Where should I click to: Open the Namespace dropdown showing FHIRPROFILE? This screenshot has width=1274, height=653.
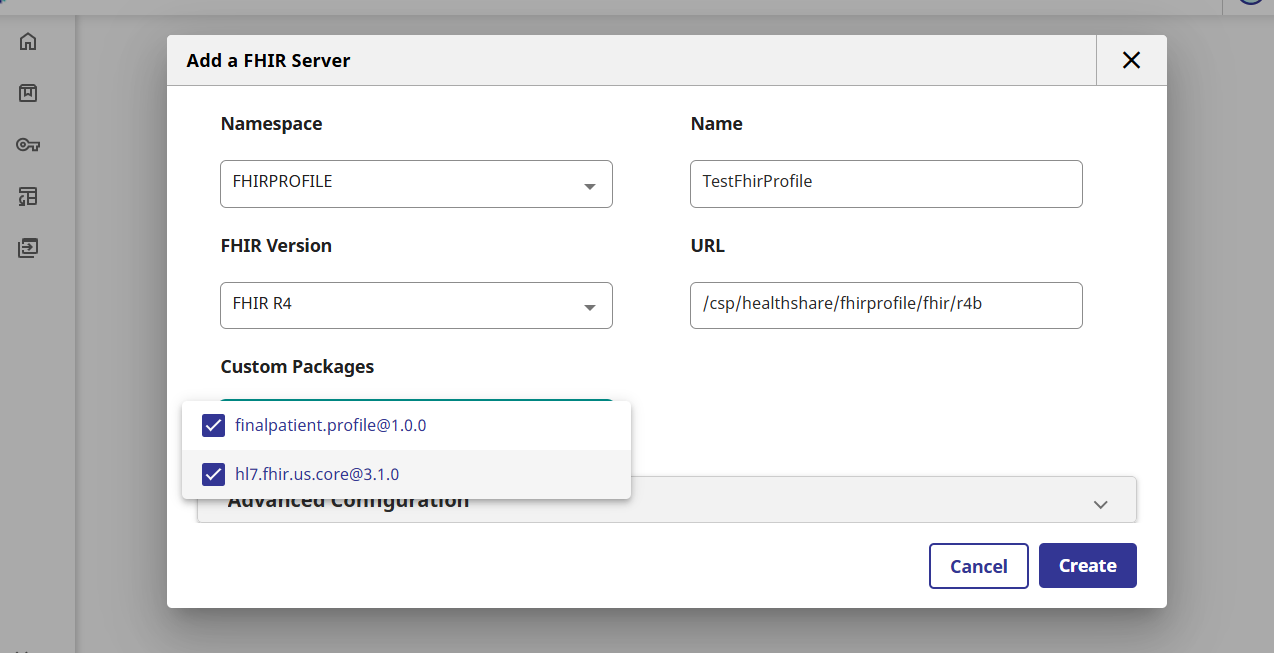[x=416, y=184]
